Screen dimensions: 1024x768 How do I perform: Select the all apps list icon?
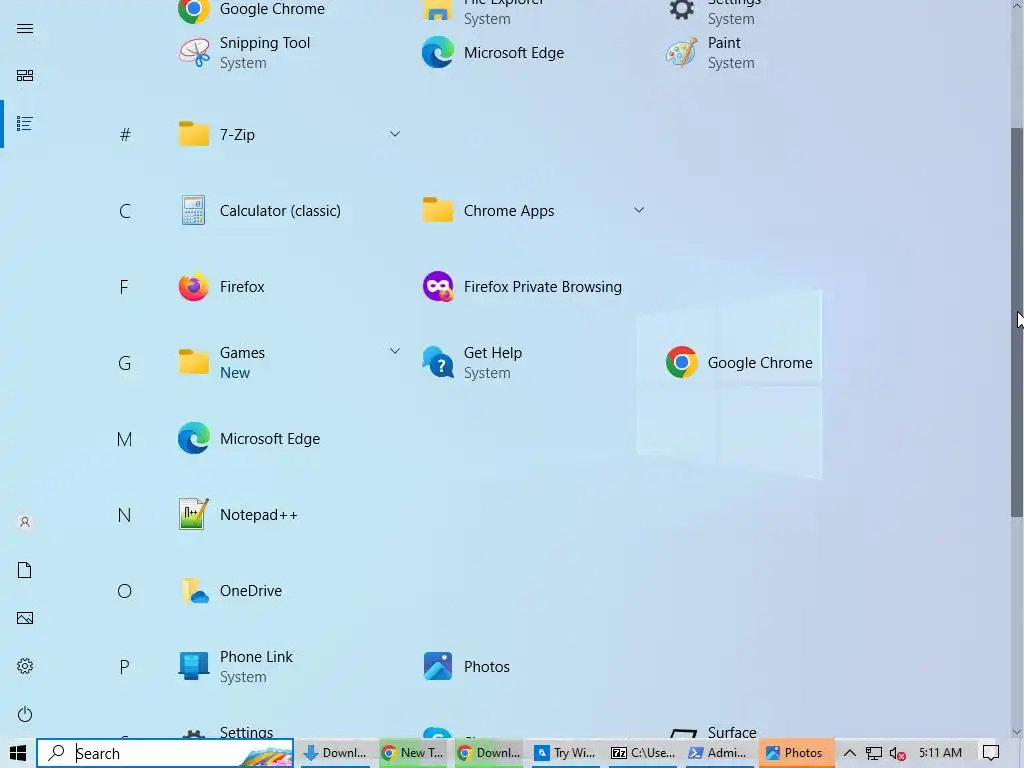(x=25, y=123)
